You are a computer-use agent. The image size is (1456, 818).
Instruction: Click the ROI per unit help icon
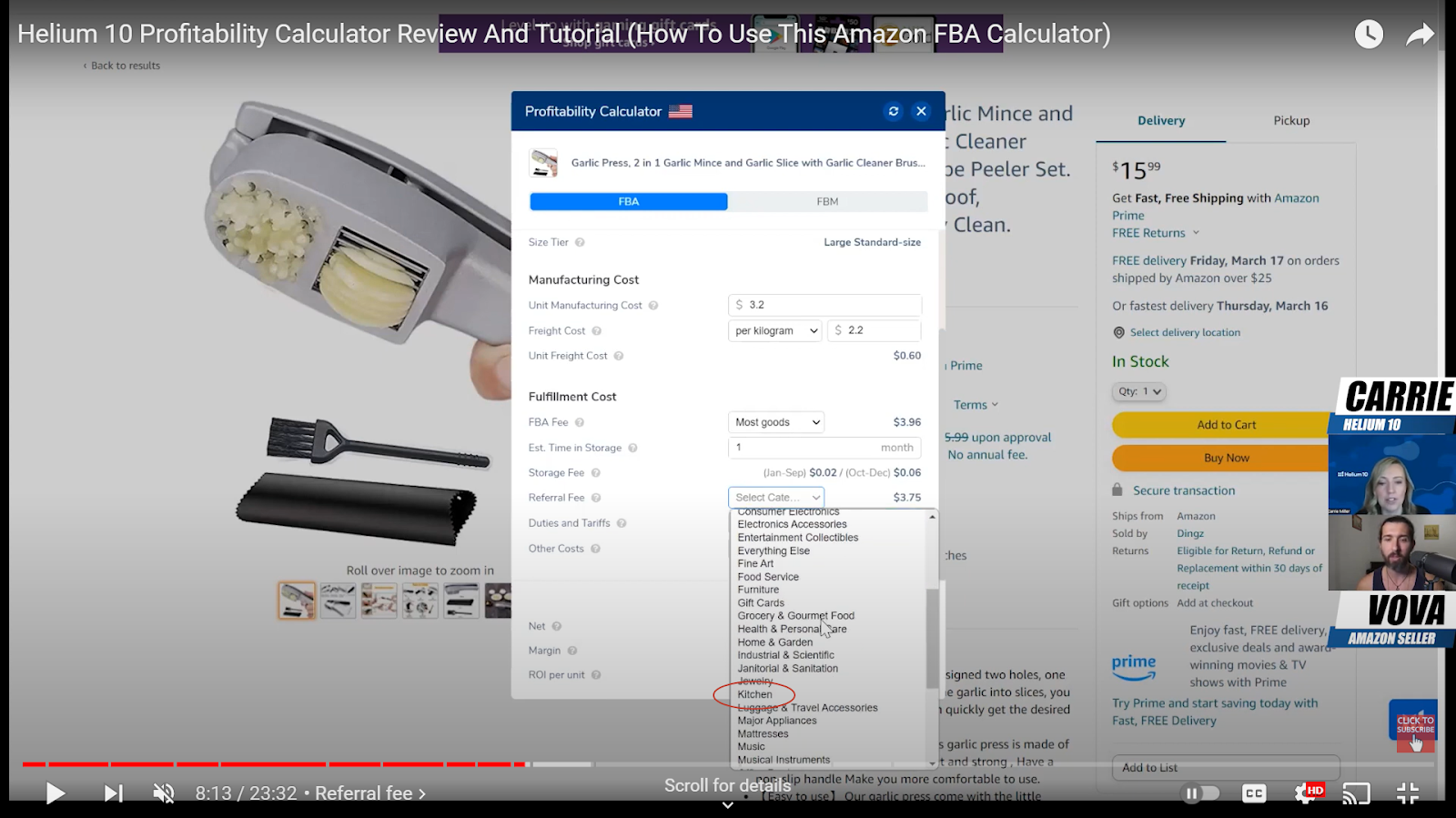click(x=596, y=675)
